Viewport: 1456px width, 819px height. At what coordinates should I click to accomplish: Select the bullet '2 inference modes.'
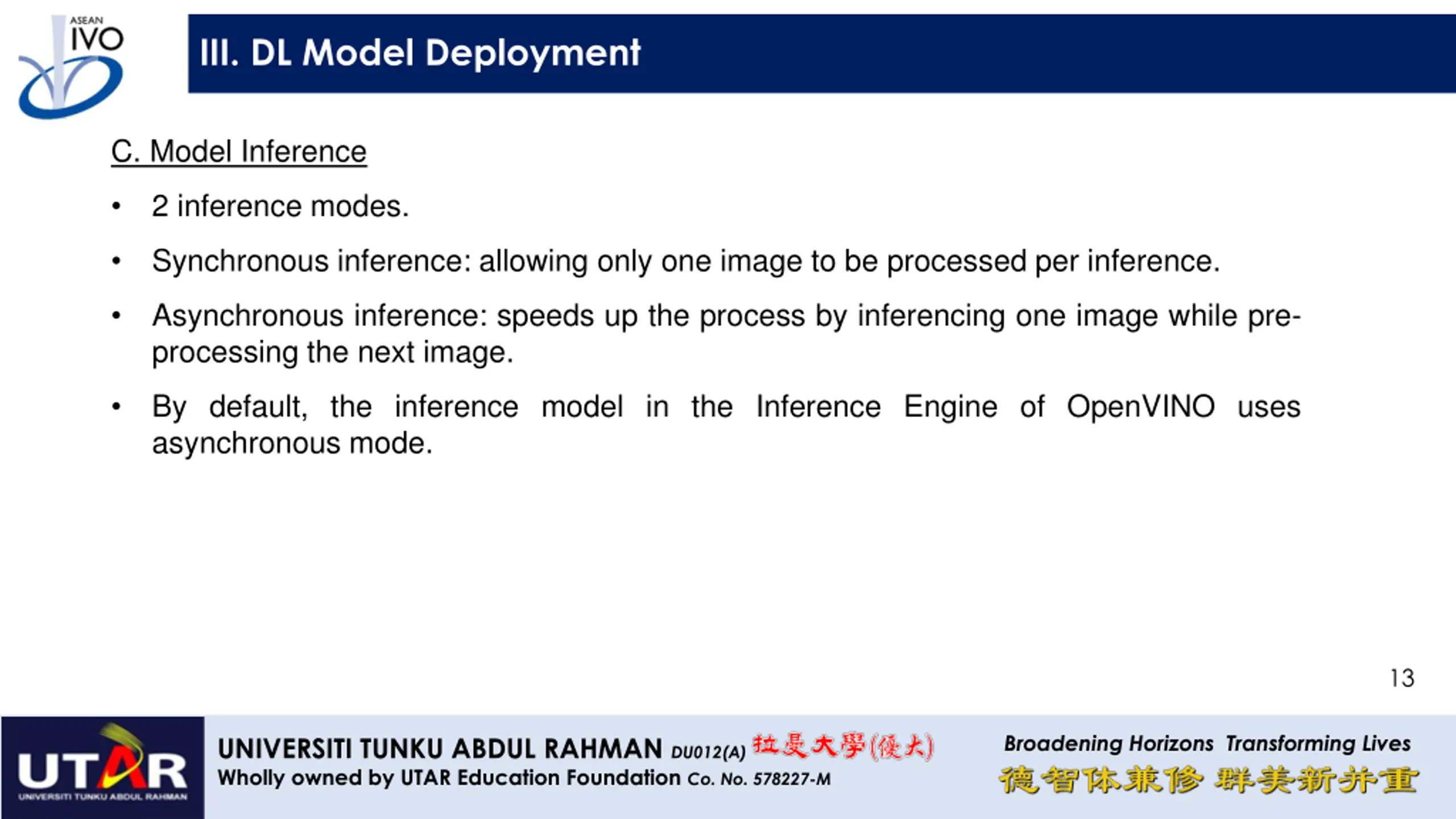point(280,206)
